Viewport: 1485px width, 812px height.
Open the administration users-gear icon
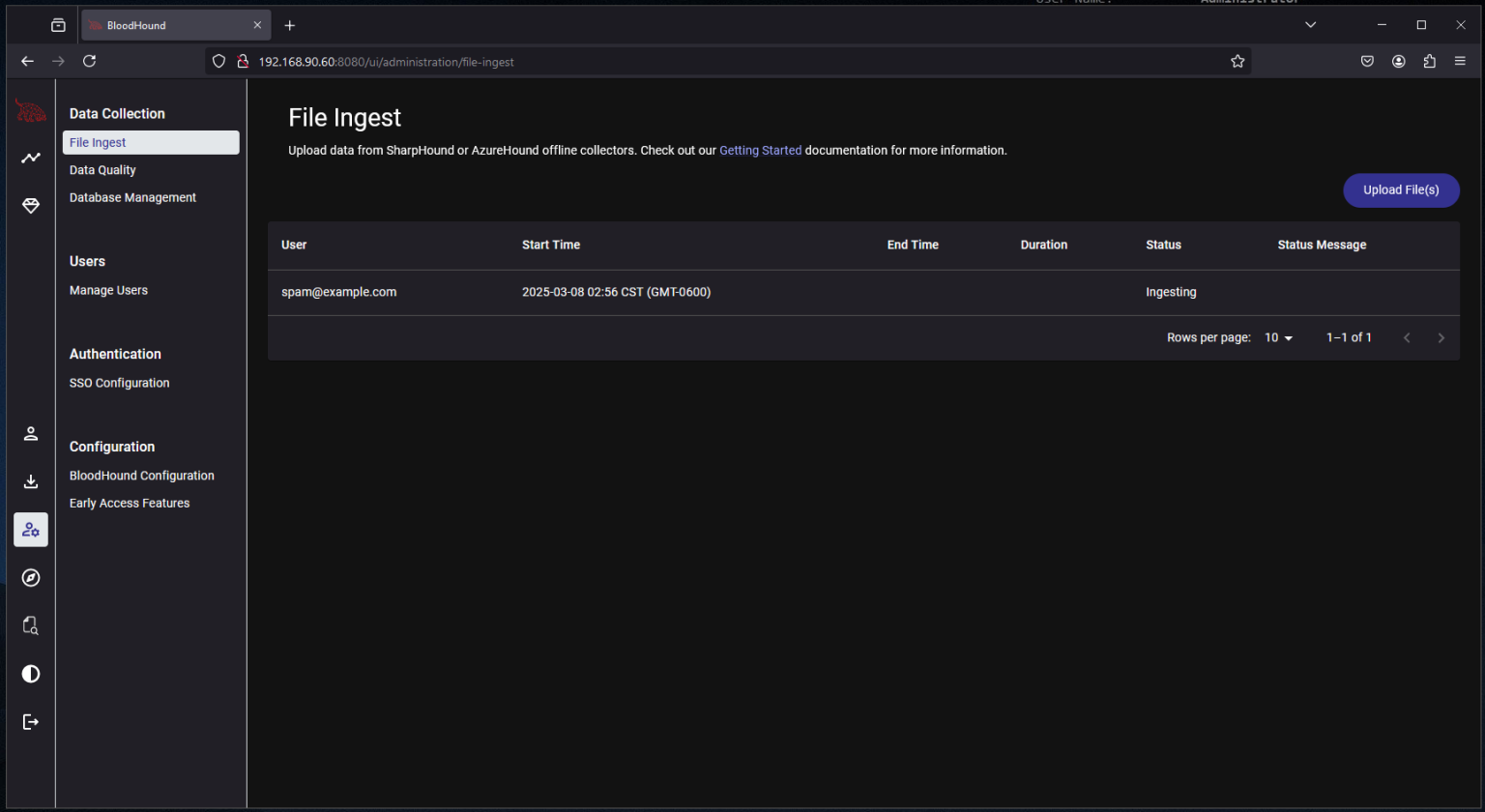(31, 530)
